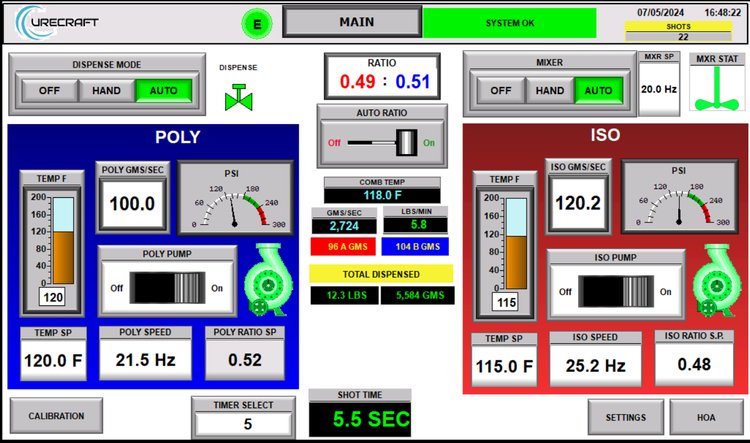Screen dimensions: 750x443
Task: Click the POLY GMS/SEC value 100.0
Action: (132, 203)
